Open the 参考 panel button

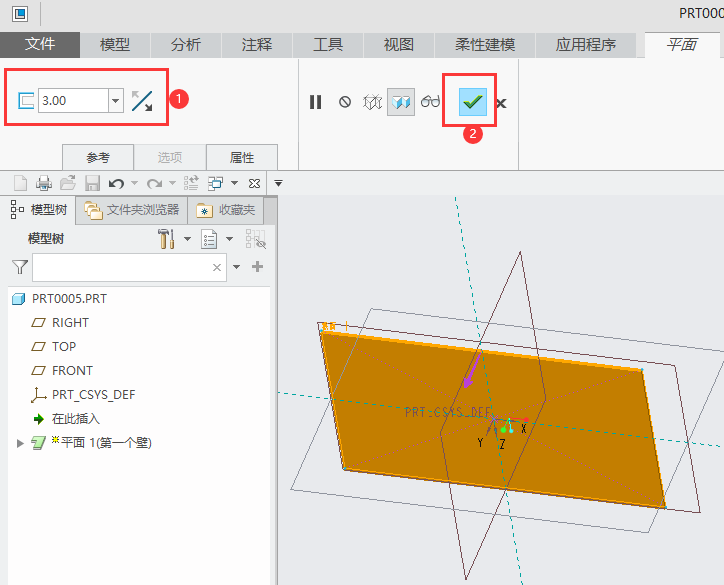[x=97, y=157]
